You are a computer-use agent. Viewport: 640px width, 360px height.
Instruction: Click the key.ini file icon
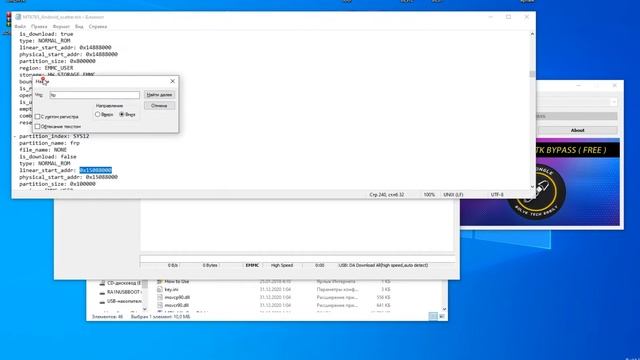(x=160, y=289)
